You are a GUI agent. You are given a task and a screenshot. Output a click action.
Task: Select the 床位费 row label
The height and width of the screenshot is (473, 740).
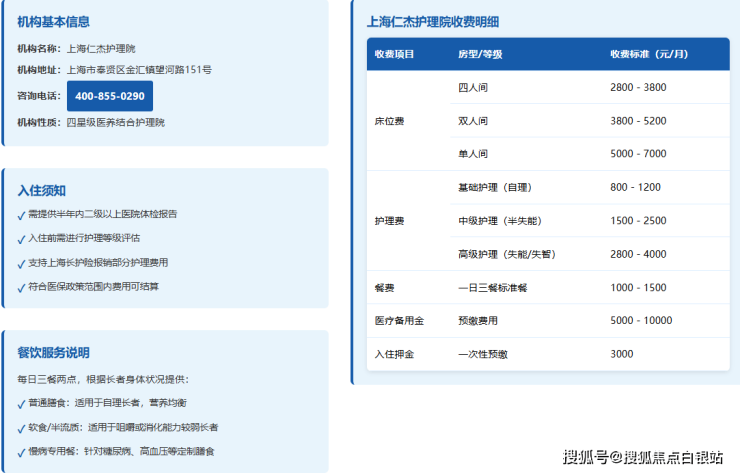coord(389,121)
